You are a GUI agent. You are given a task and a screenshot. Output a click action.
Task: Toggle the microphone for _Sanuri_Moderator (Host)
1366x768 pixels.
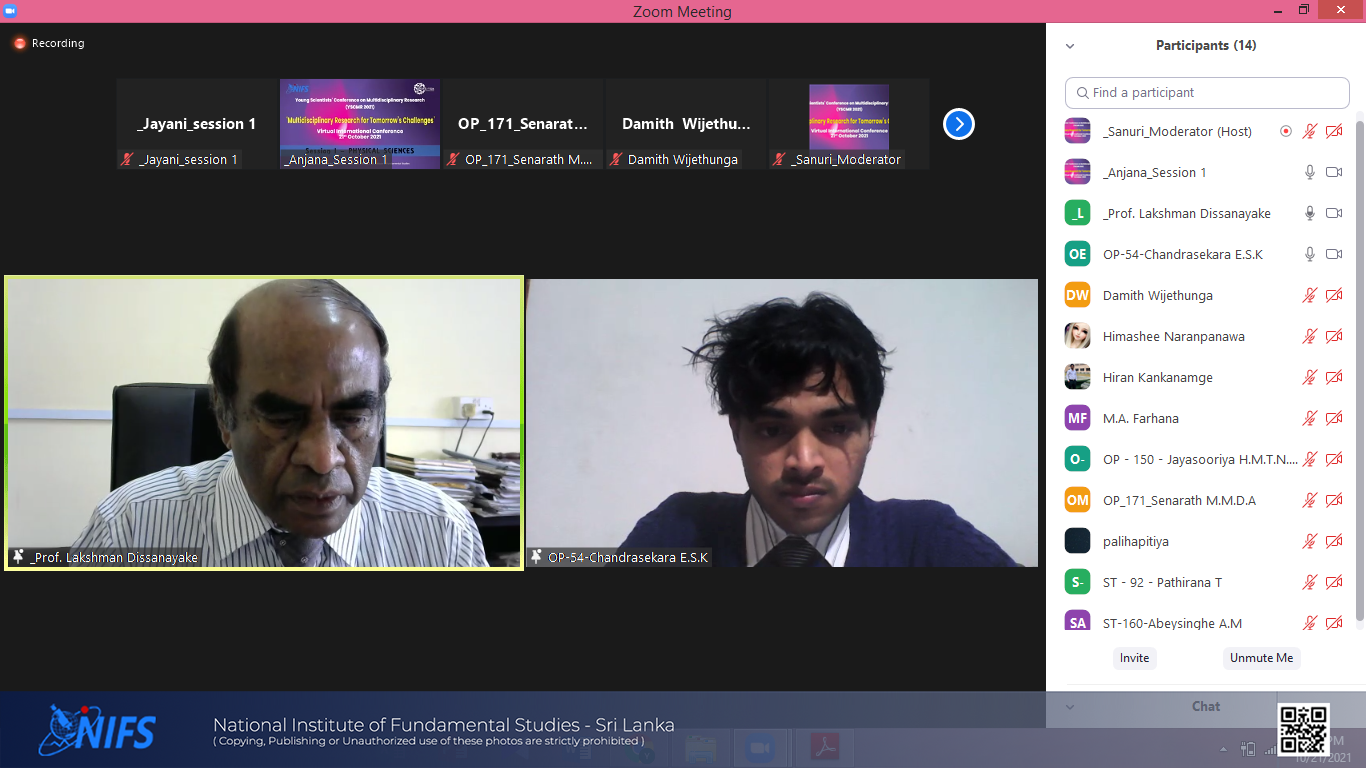tap(1309, 131)
